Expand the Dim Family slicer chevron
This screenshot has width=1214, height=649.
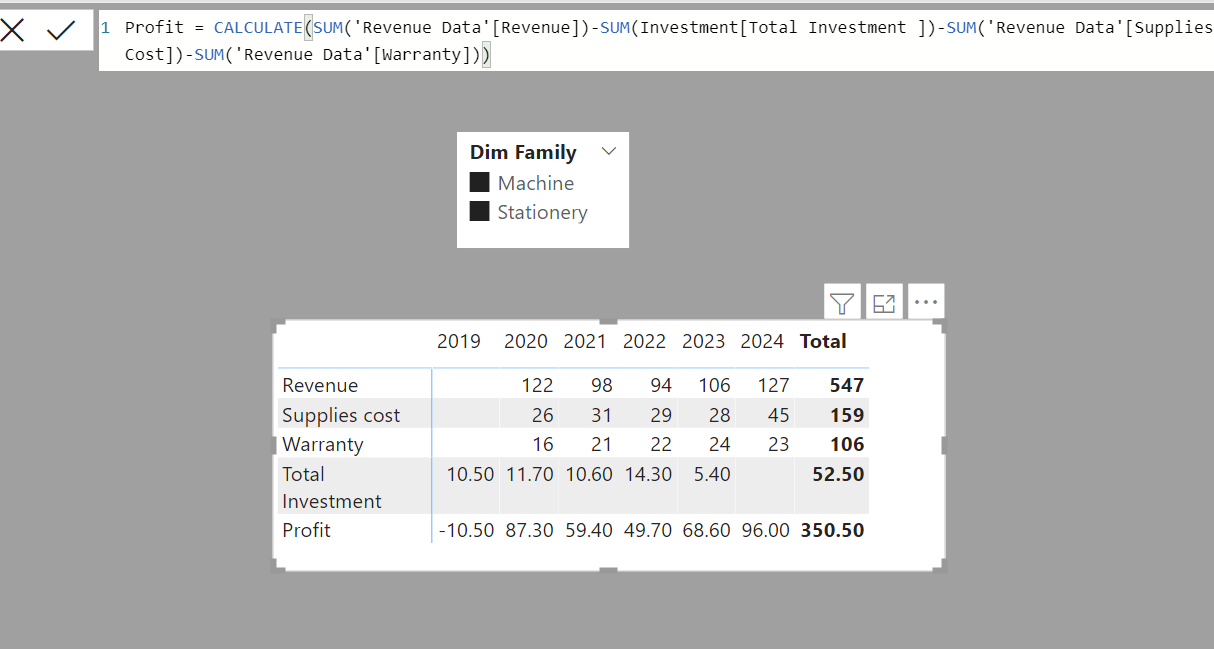609,152
